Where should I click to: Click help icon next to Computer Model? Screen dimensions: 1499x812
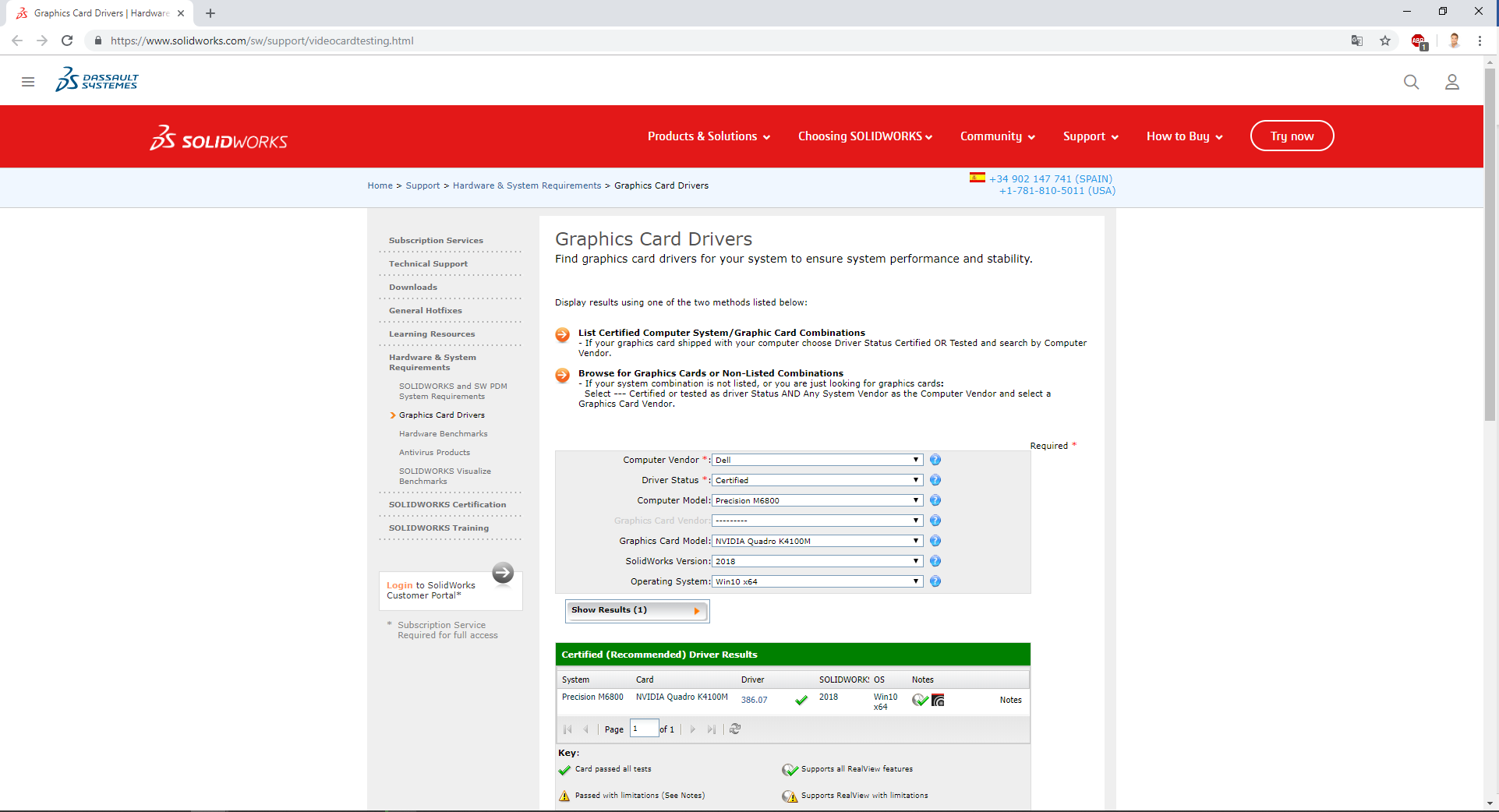tap(935, 500)
